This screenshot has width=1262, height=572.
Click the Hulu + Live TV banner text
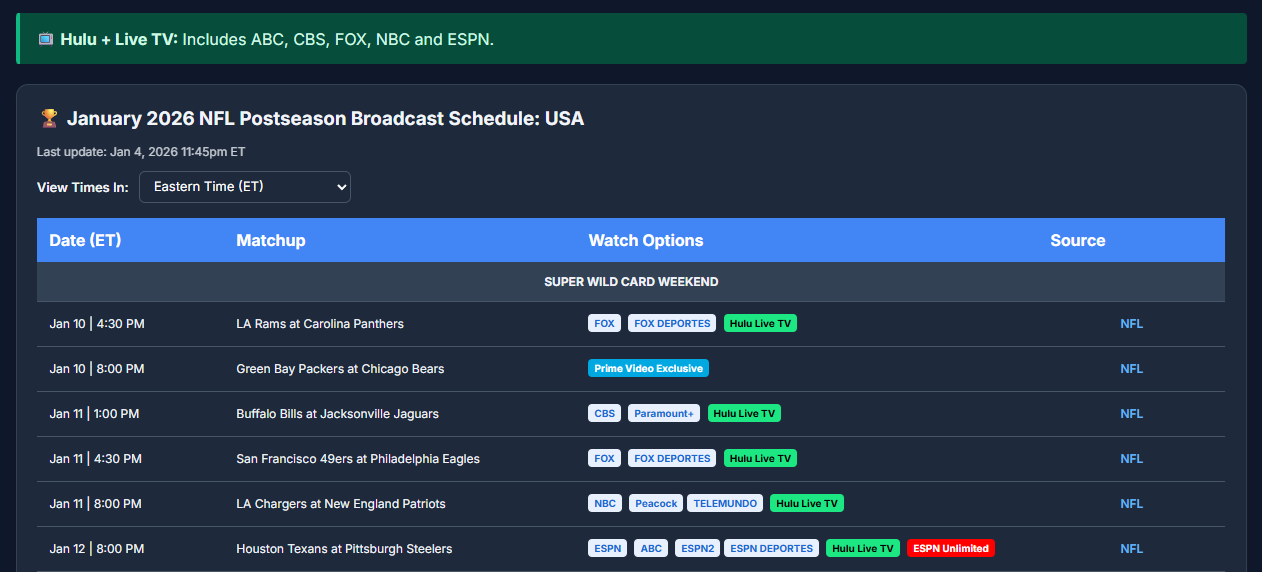click(x=277, y=39)
